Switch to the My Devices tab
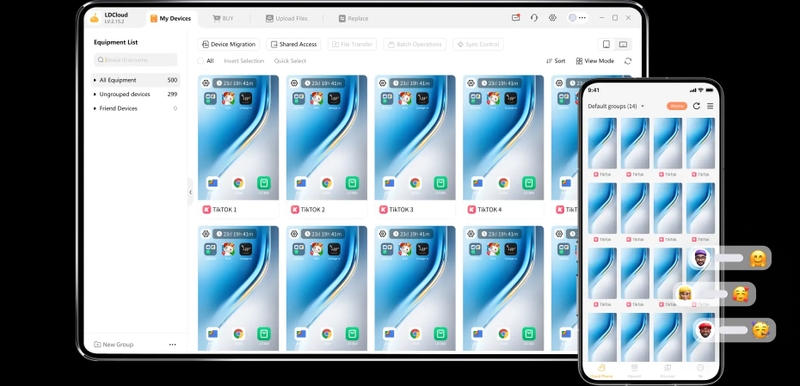The width and height of the screenshot is (800, 386). 170,18
